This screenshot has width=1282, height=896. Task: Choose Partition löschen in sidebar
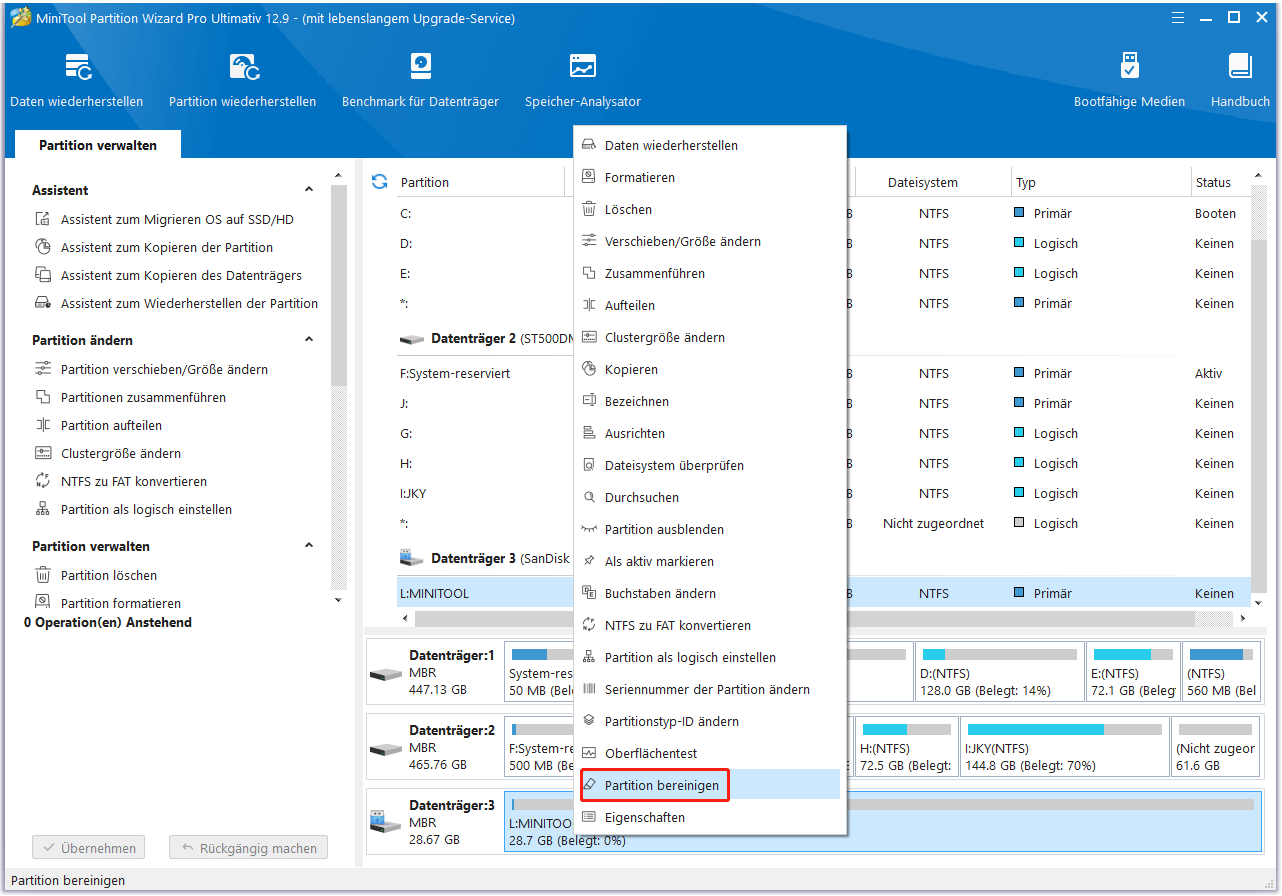[96, 575]
